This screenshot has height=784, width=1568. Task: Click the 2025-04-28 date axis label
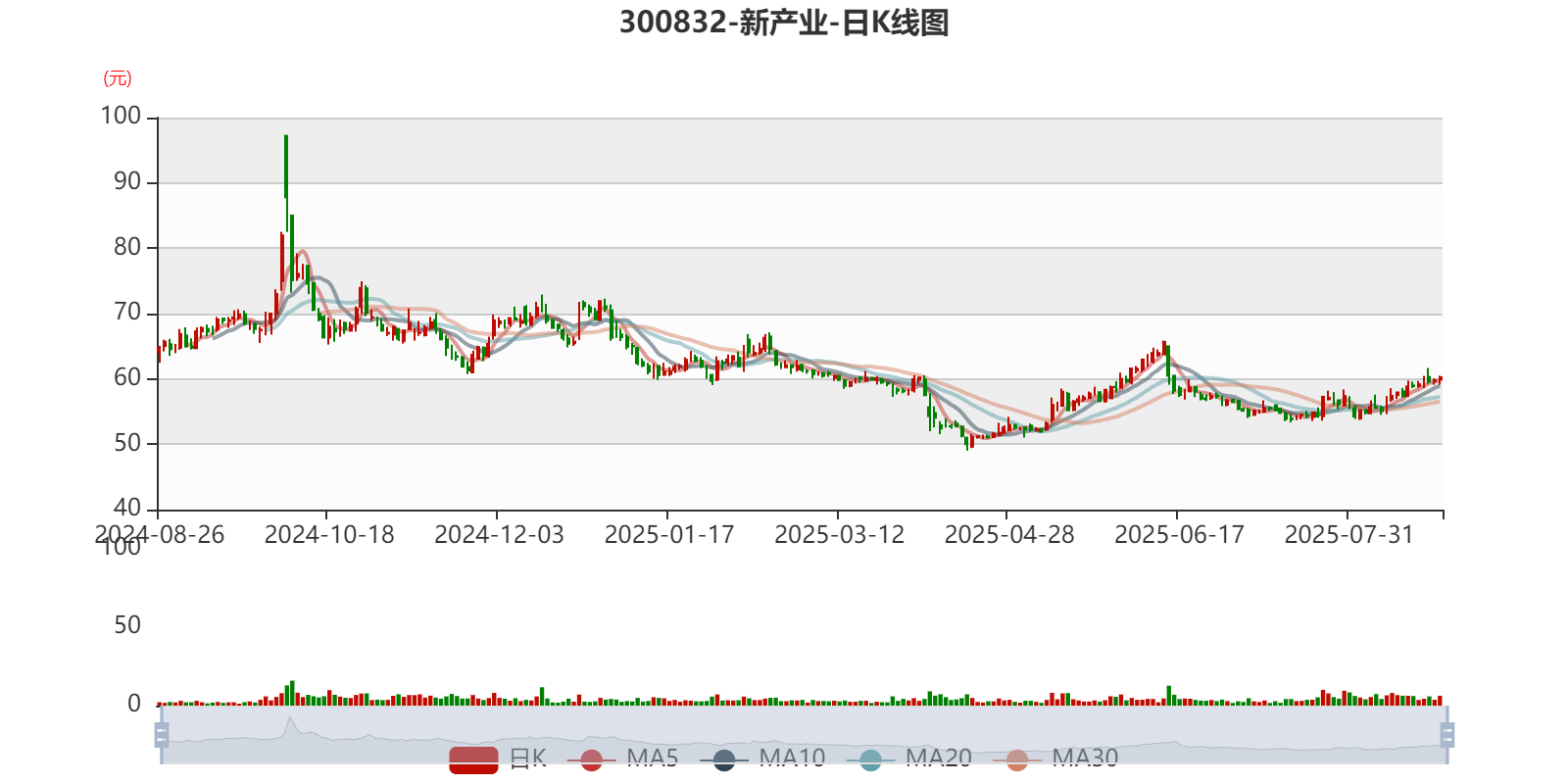click(x=1009, y=534)
